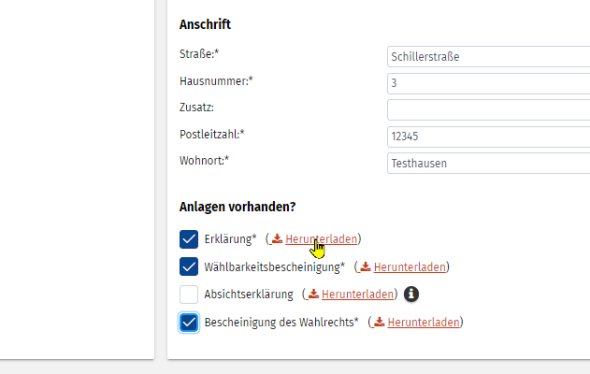
Task: Focus the Straße field containing Schillerstraße
Action: pyautogui.click(x=488, y=56)
